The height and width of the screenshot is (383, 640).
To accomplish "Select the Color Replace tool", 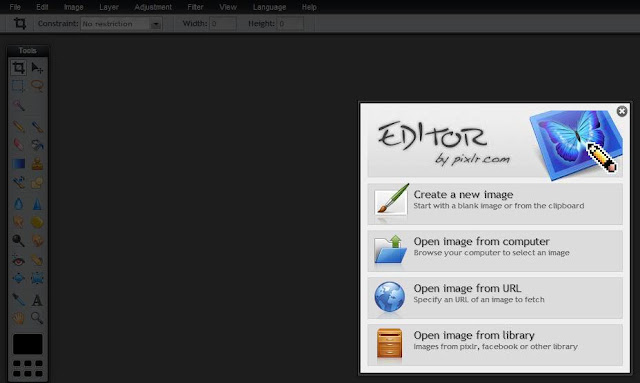I will [18, 182].
